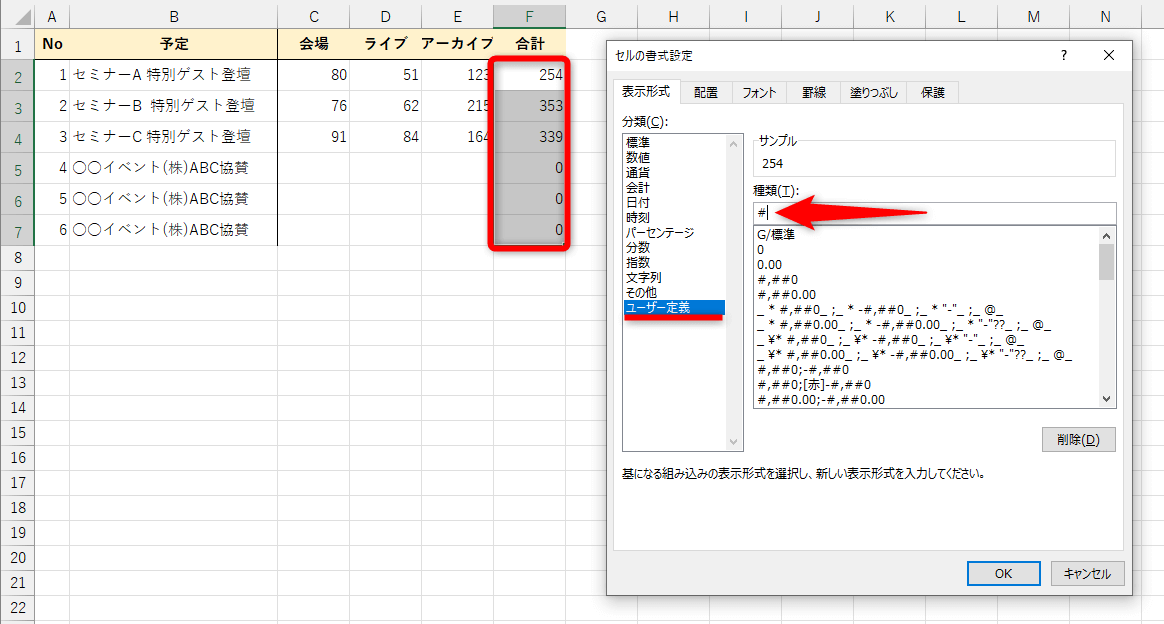Switch to the 配置 tab in the dialog
Screen dimensions: 1164x624
pyautogui.click(x=706, y=91)
